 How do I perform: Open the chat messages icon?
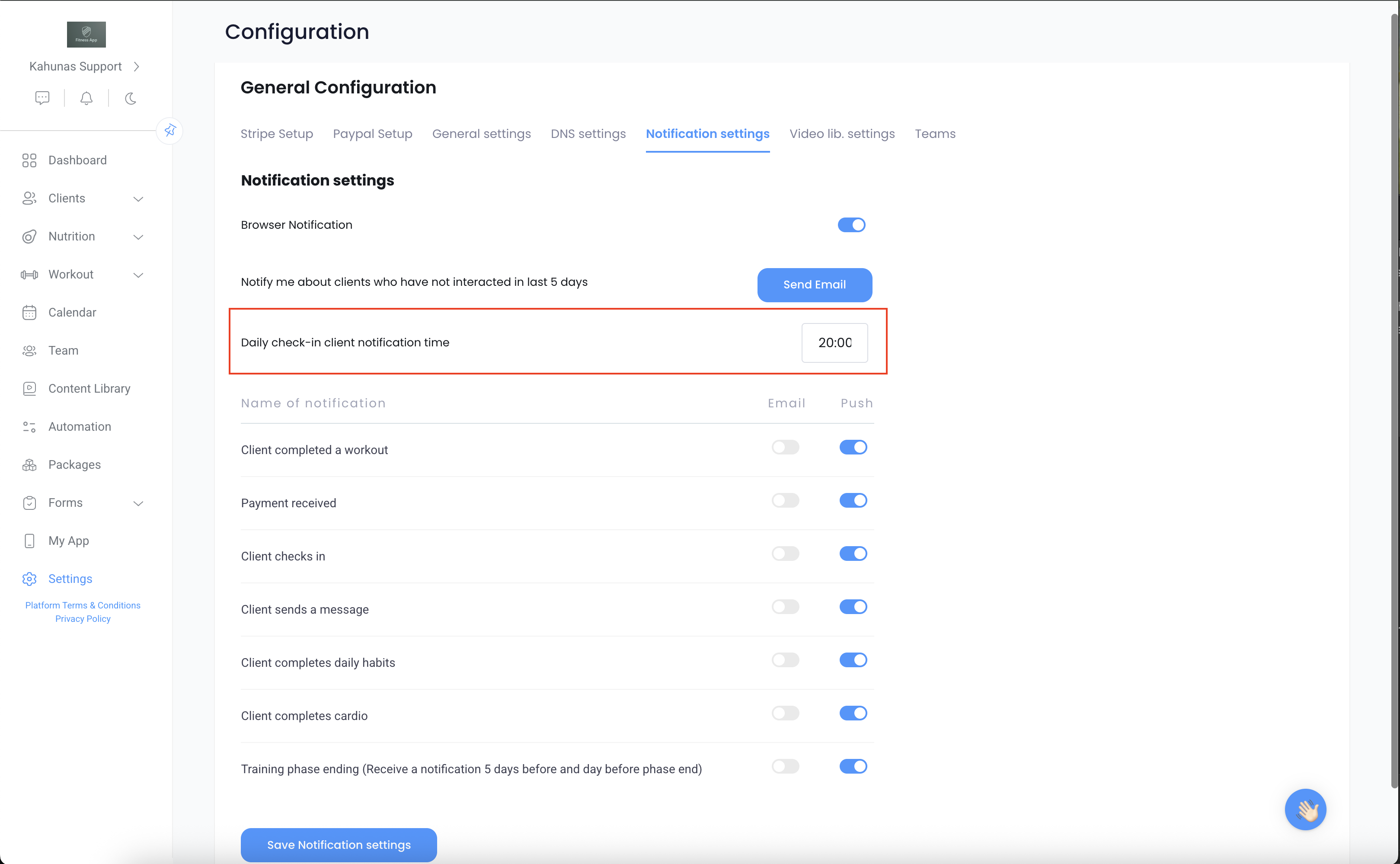[x=42, y=98]
